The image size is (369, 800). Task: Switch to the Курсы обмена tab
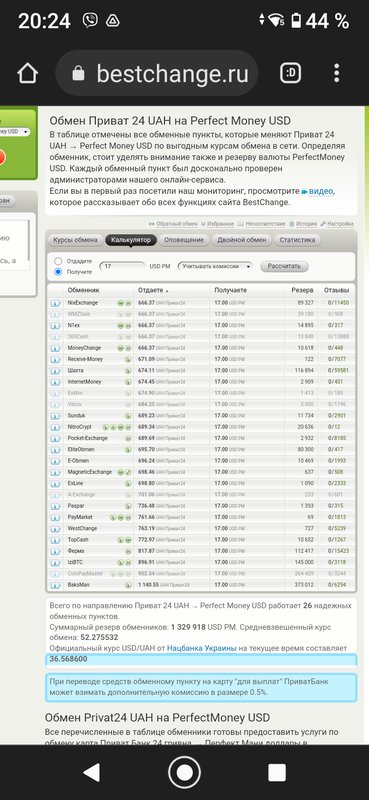pos(75,240)
